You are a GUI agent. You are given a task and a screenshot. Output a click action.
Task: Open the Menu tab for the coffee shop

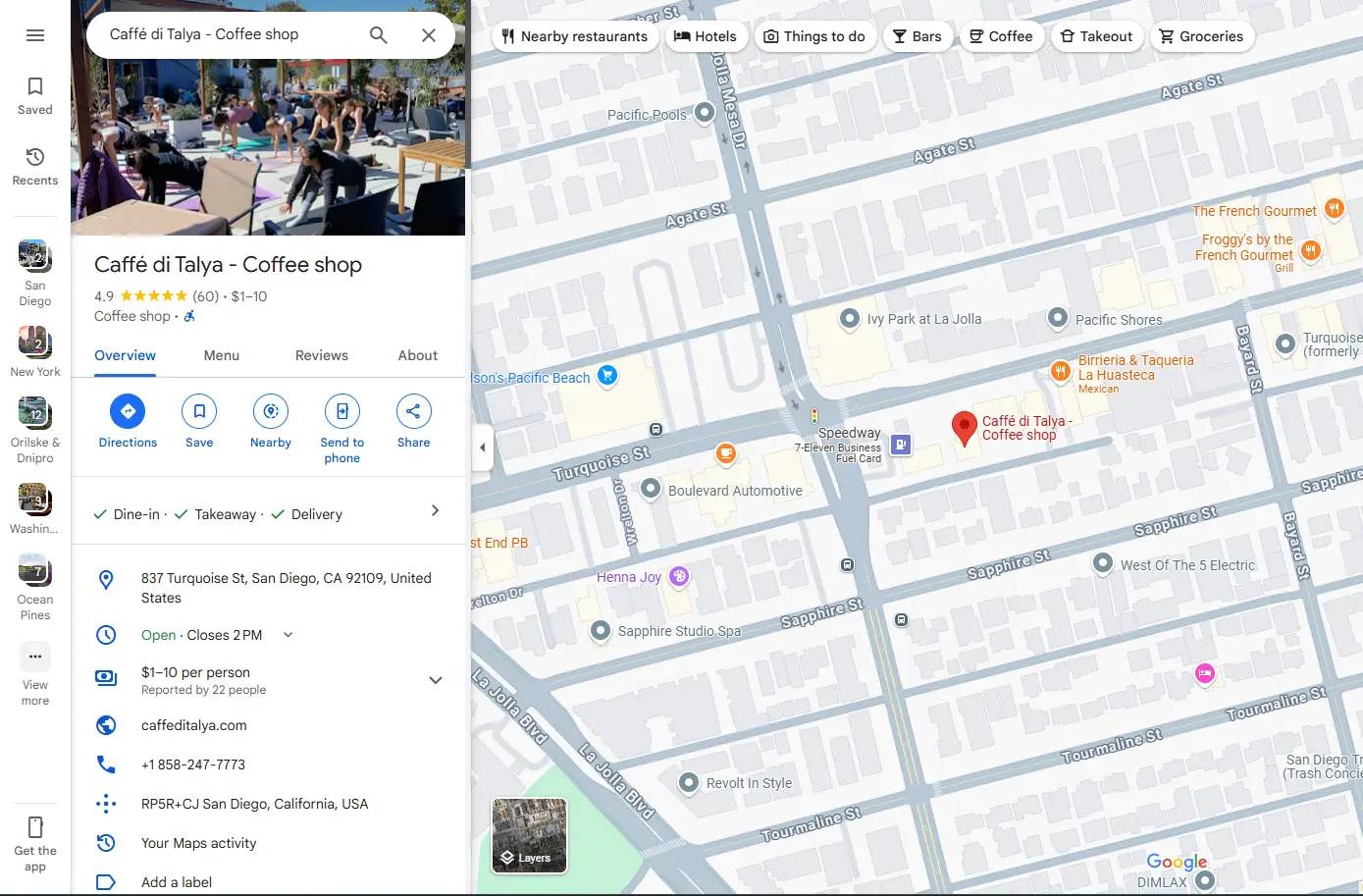[221, 355]
